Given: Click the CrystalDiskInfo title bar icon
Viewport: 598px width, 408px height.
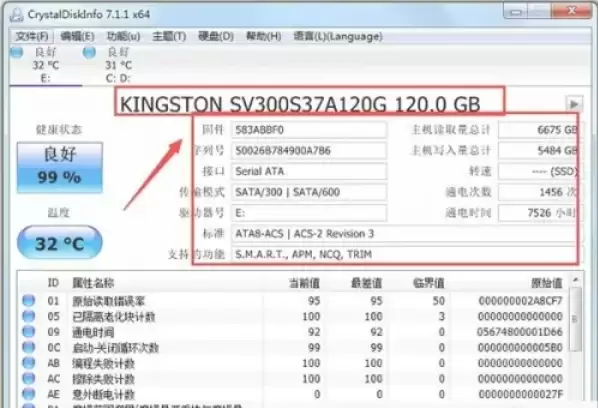Looking at the screenshot, I should pos(16,14).
